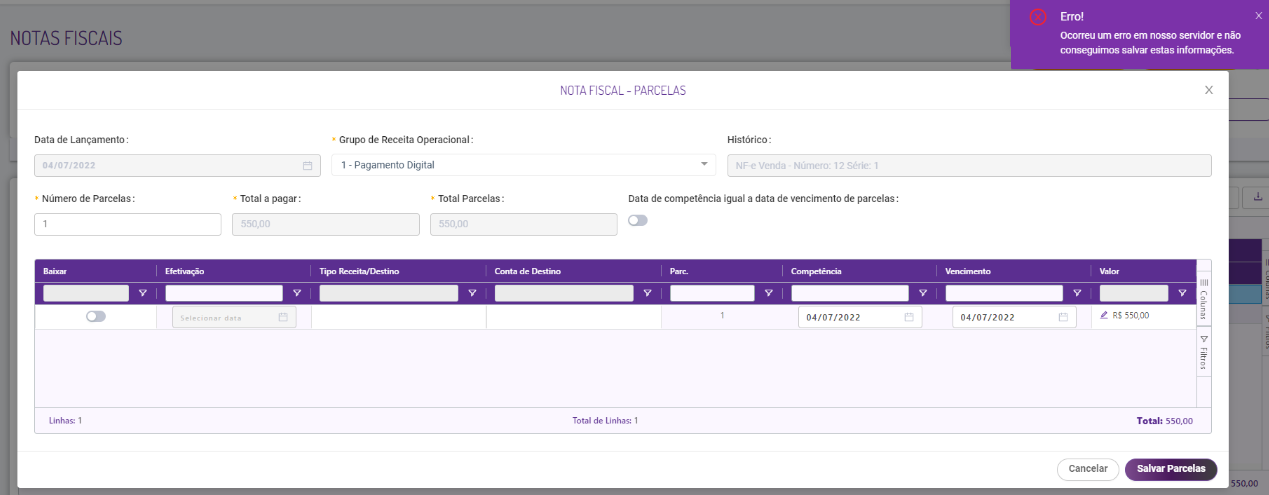
Task: Click Total Parcelas field
Action: 523,224
